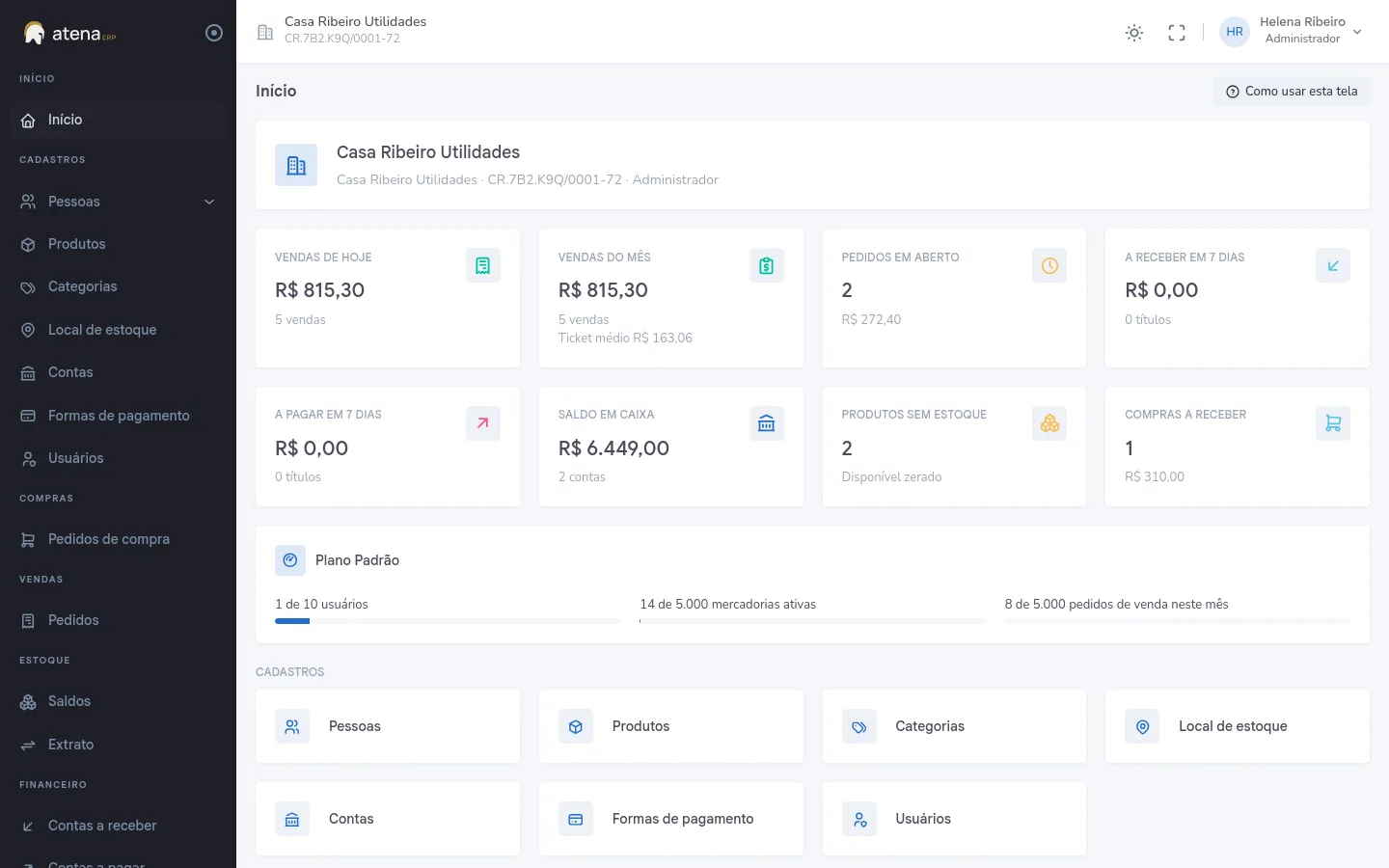This screenshot has height=868, width=1389.
Task: Click the mercadorias ativas progress bar
Action: (x=812, y=621)
